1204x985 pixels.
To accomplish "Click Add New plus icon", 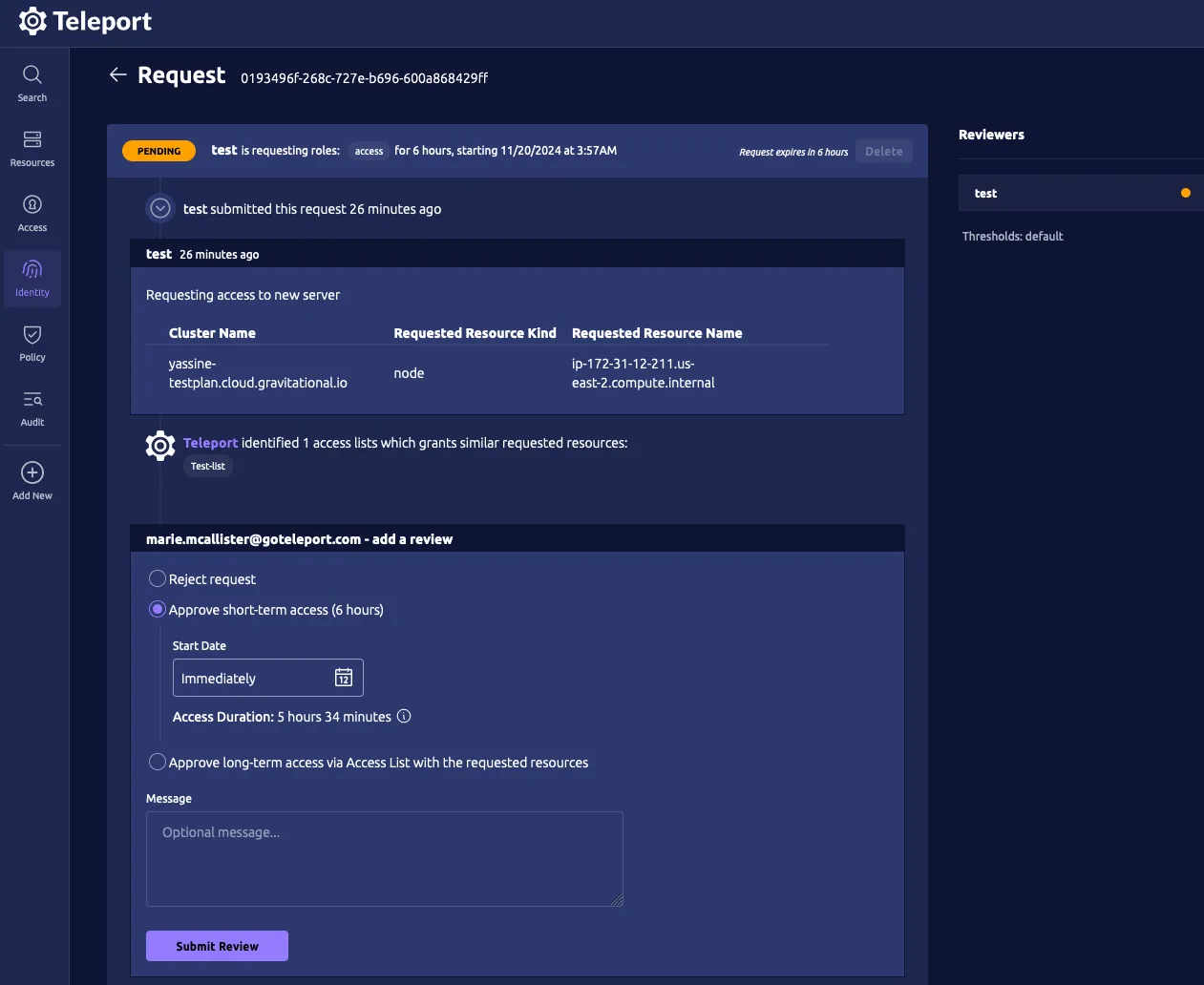I will 32,472.
